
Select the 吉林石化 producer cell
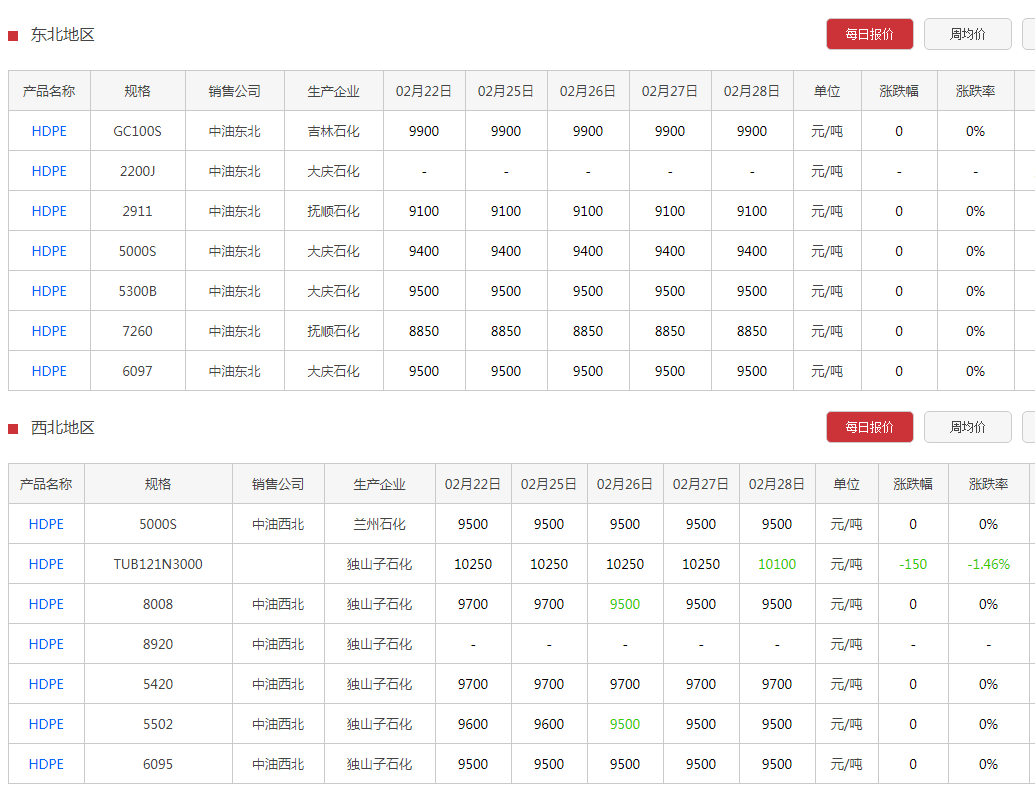(x=333, y=131)
